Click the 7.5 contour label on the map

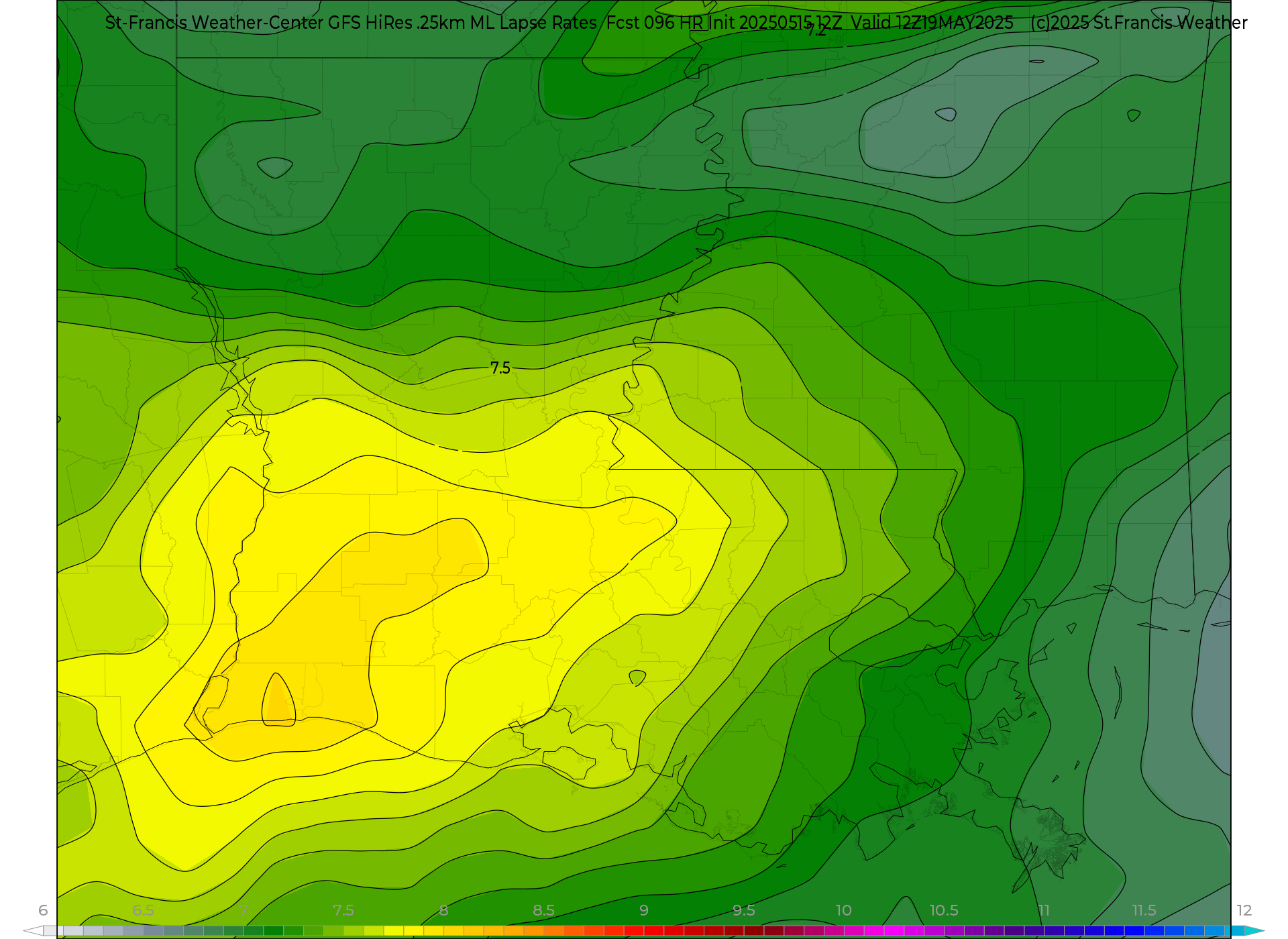[x=500, y=368]
